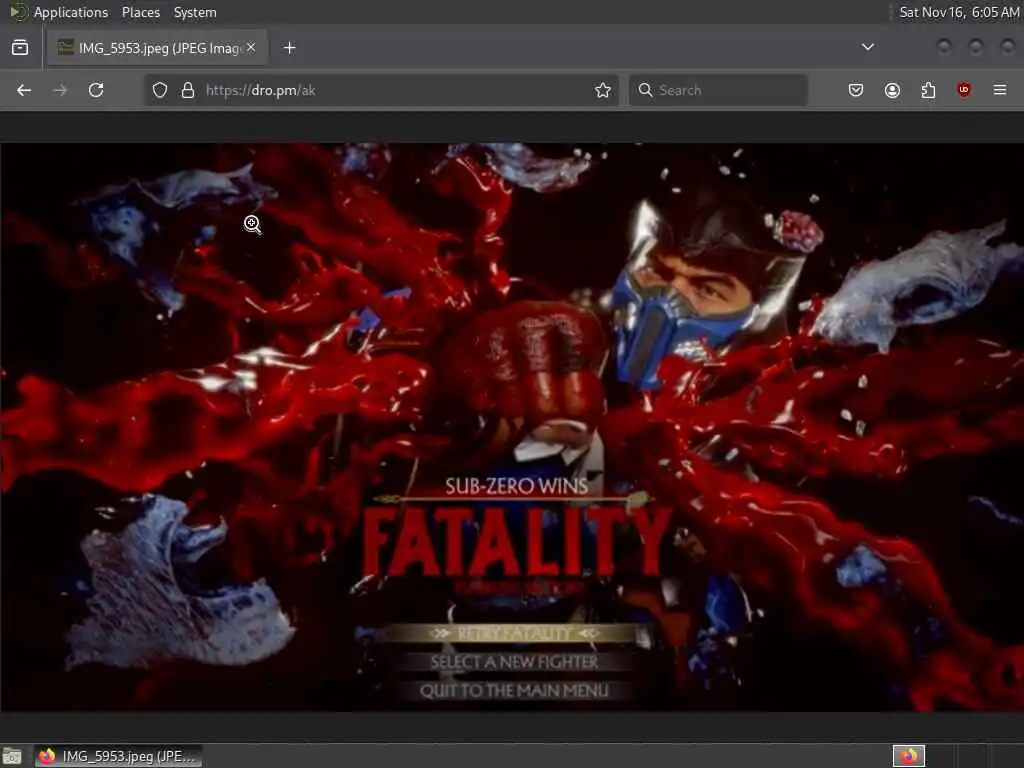1024x768 pixels.
Task: Open the Firefox View icon in the tab bar
Action: click(x=20, y=48)
